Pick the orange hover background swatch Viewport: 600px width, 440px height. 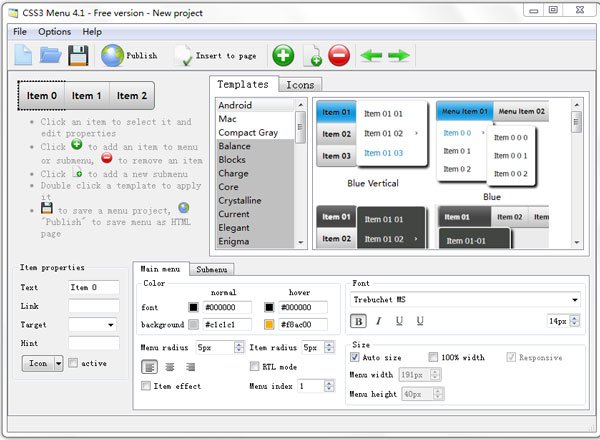269,324
